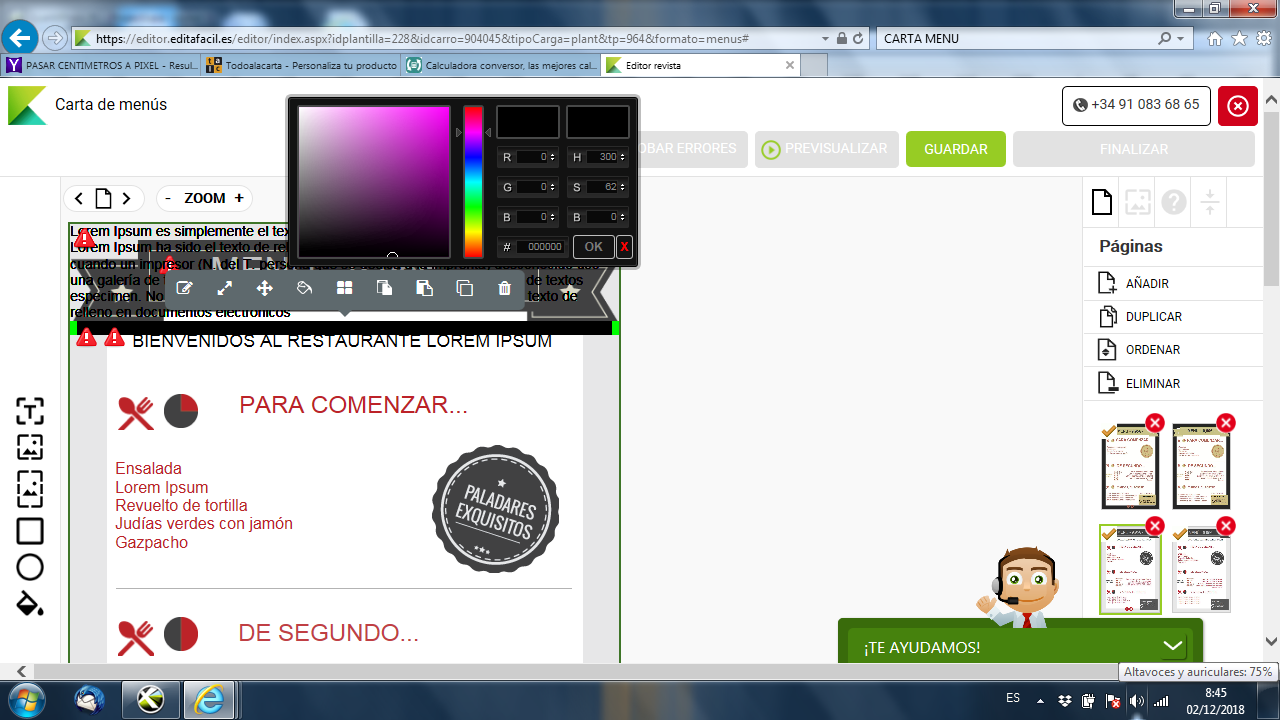This screenshot has width=1280, height=720.
Task: Click the resize expand icon in floating toolbar
Action: [x=225, y=288]
